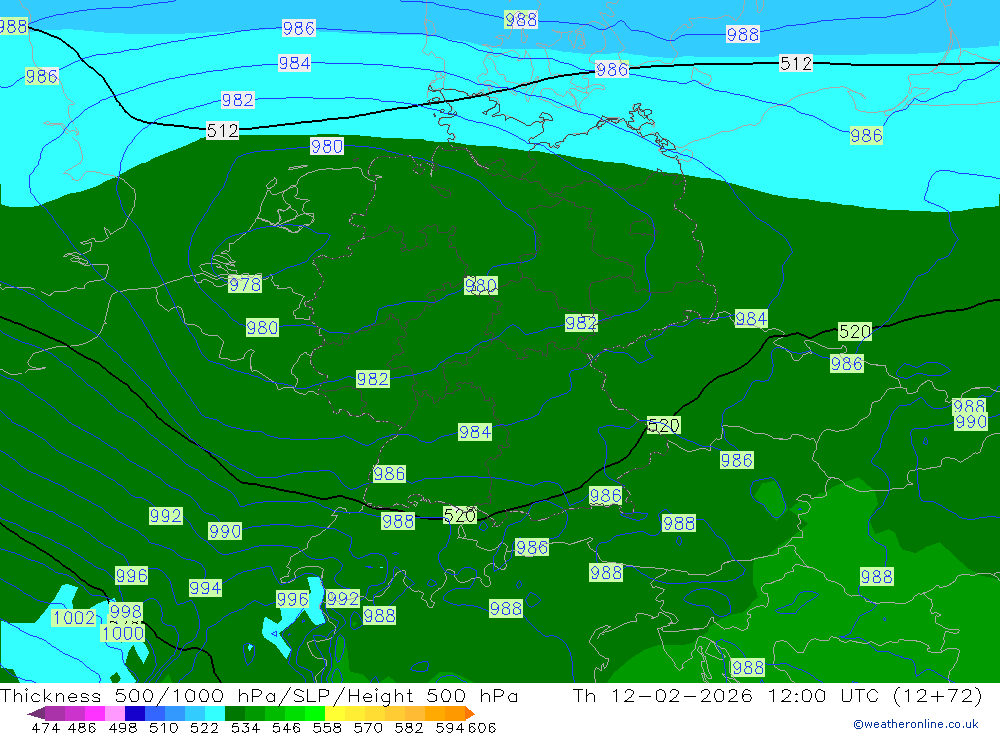The height and width of the screenshot is (733, 1000).
Task: Click the 486 legend value
Action: 82,727
